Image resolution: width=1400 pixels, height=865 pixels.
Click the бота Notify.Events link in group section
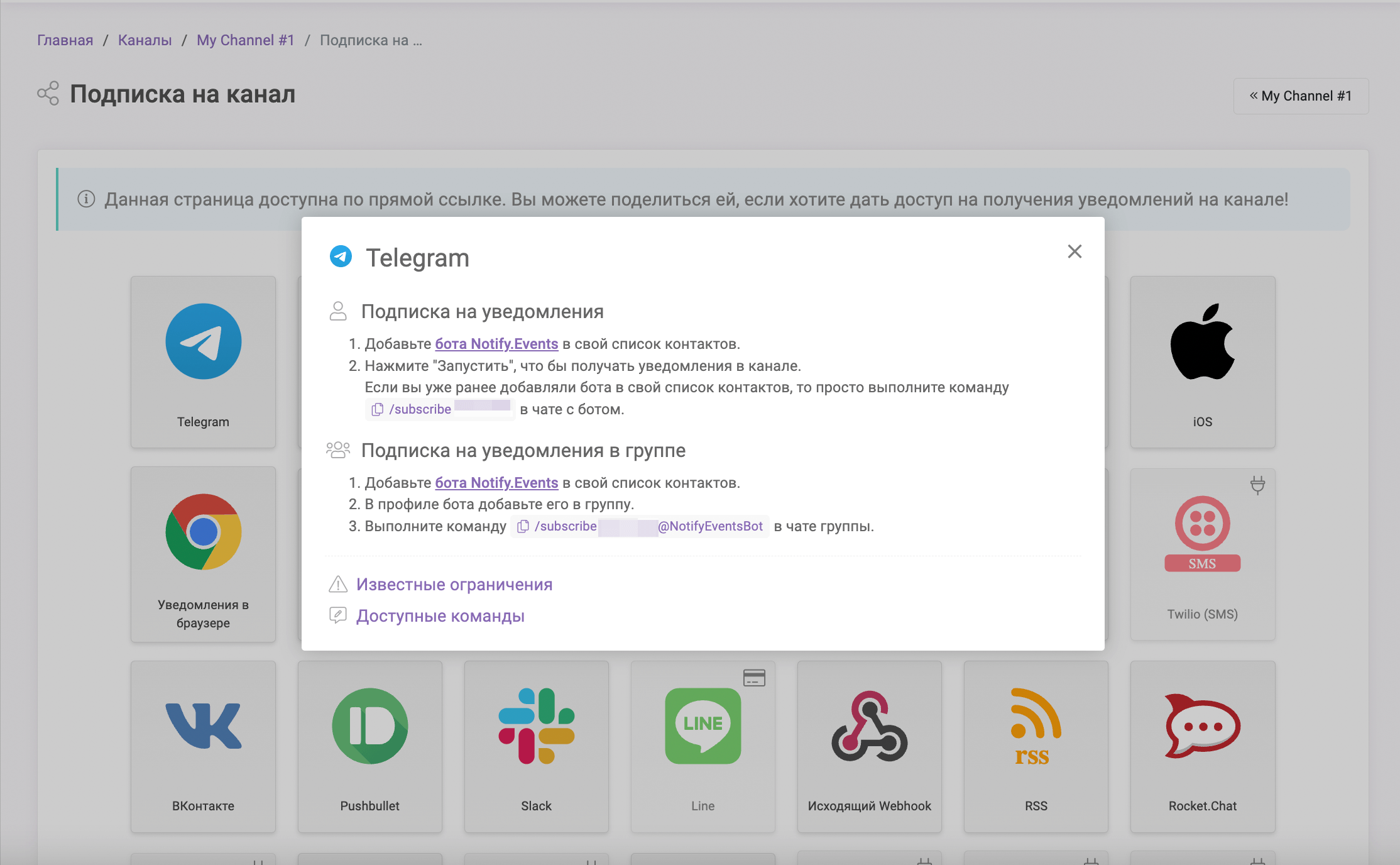coord(497,483)
